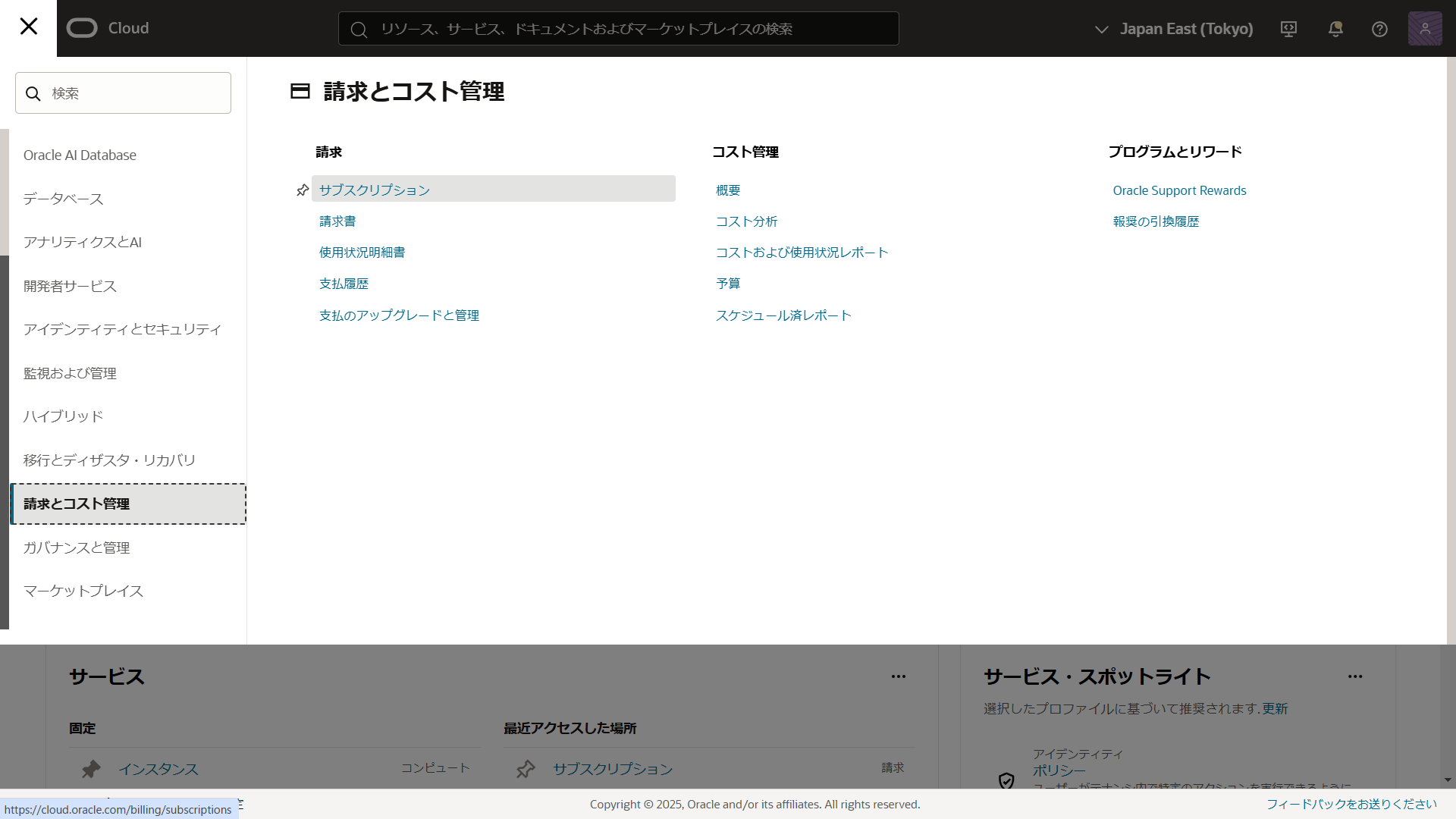
Task: Open the サービス panel overflow menu
Action: click(899, 676)
